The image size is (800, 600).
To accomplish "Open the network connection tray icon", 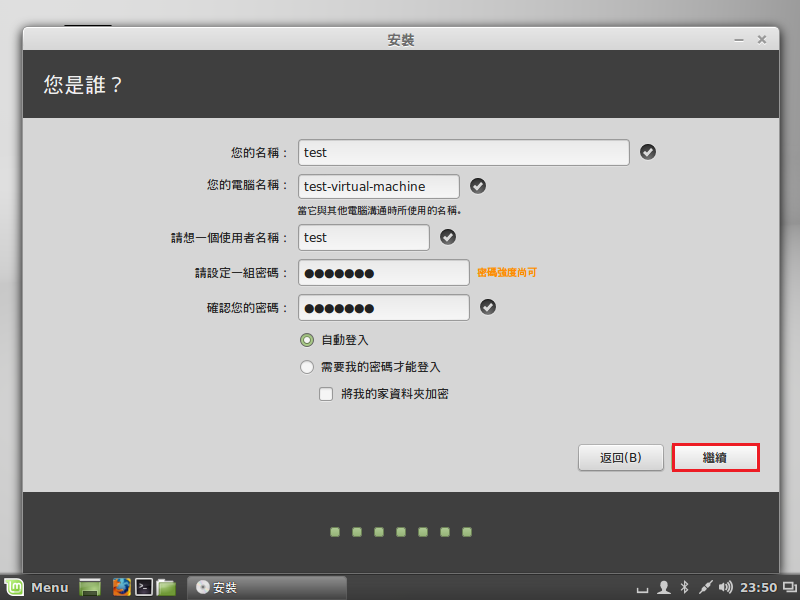I will coord(705,587).
